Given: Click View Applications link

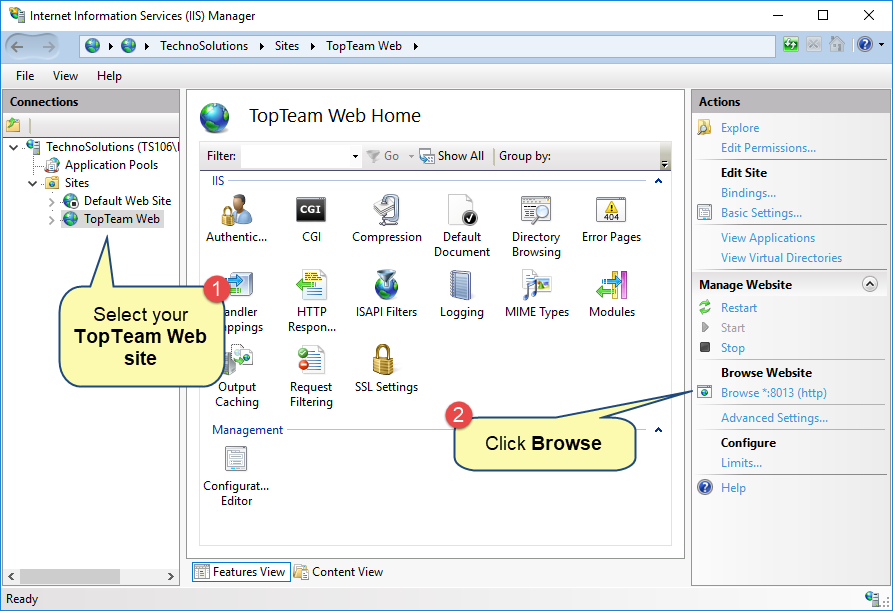Looking at the screenshot, I should (767, 238).
